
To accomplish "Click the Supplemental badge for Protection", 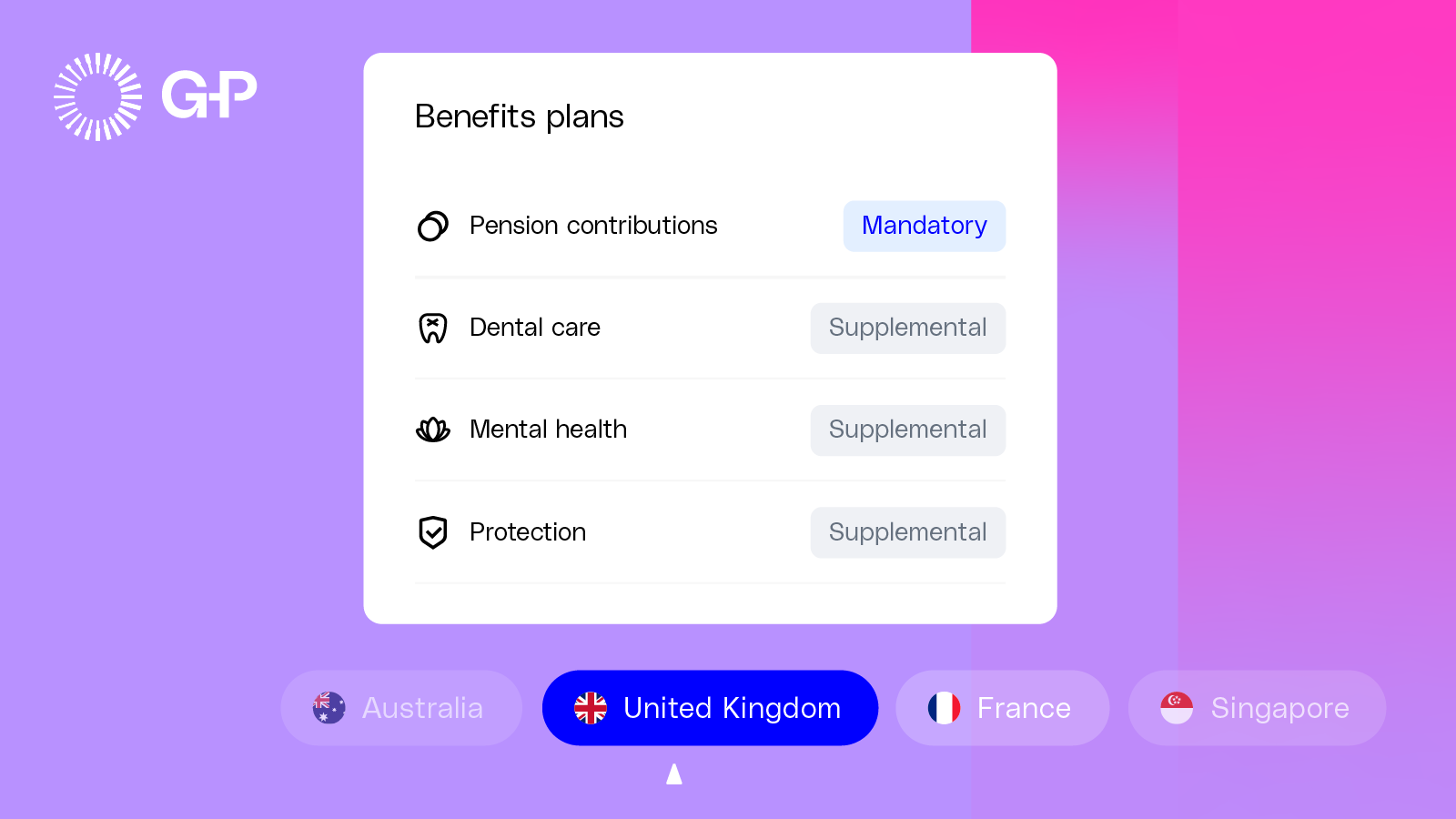I will [907, 532].
